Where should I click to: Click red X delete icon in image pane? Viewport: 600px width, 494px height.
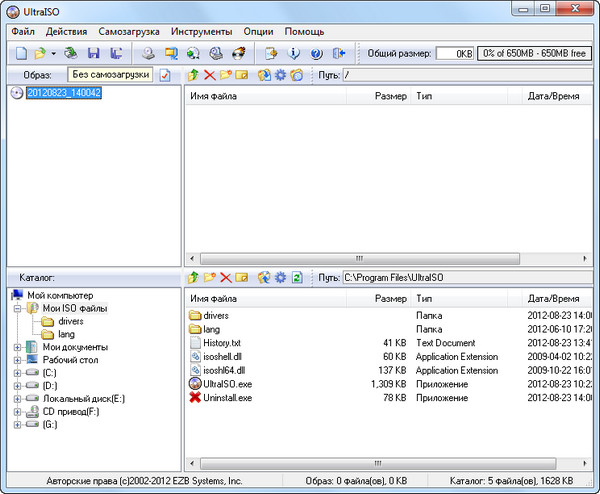[209, 75]
